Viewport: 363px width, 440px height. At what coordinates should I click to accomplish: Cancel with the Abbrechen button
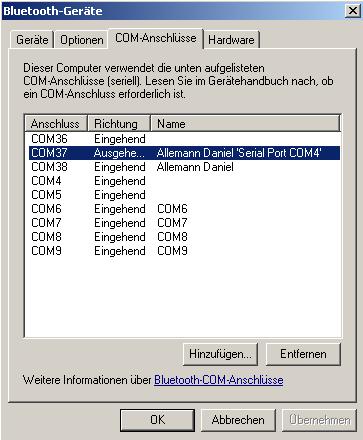tap(238, 420)
